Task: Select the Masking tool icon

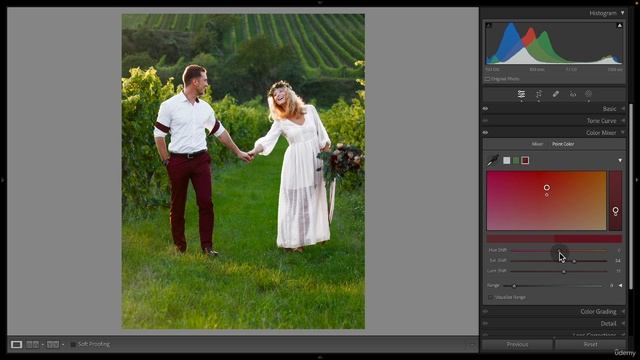Action: pyautogui.click(x=588, y=94)
